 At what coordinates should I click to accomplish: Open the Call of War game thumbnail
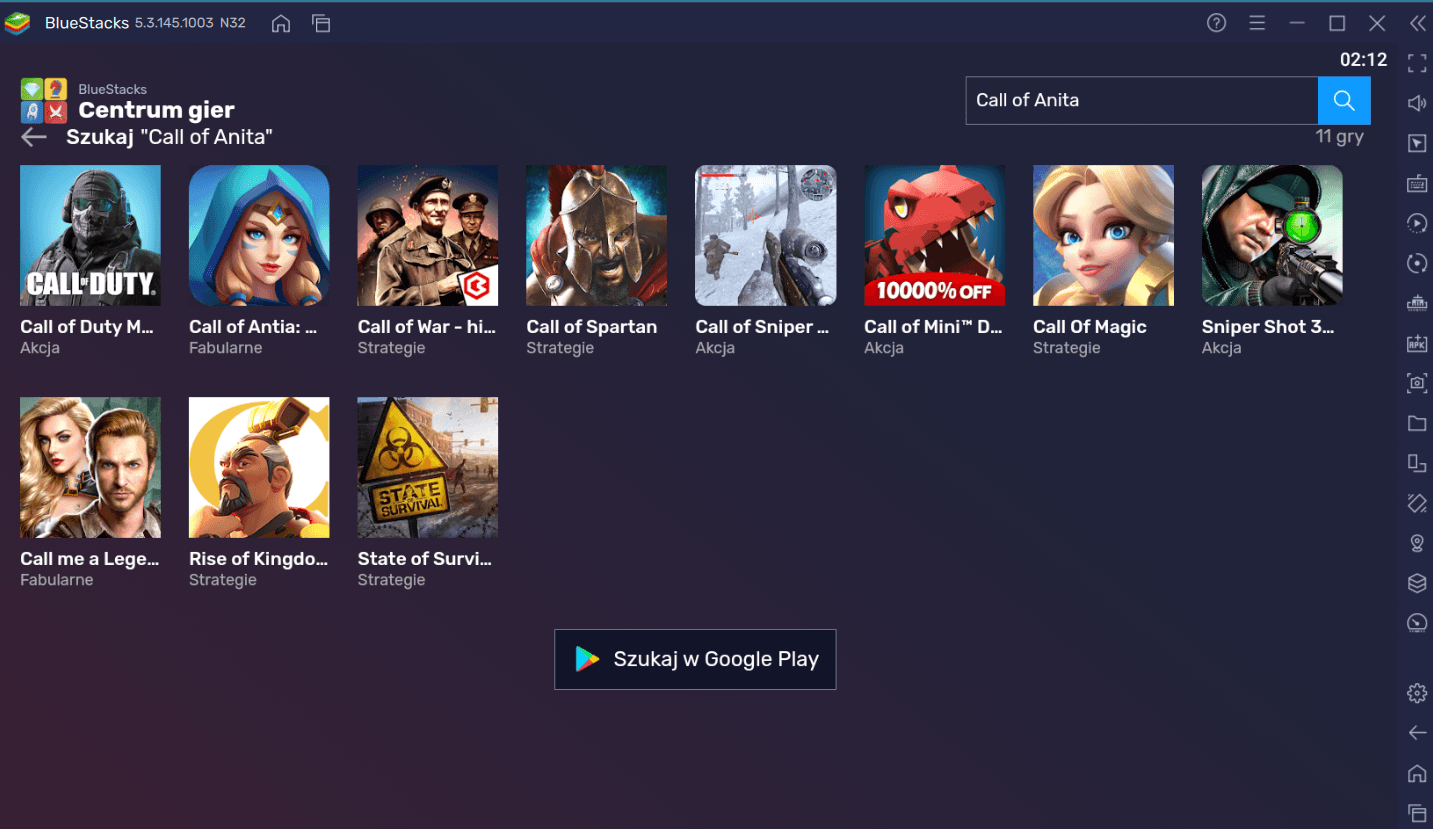[428, 235]
